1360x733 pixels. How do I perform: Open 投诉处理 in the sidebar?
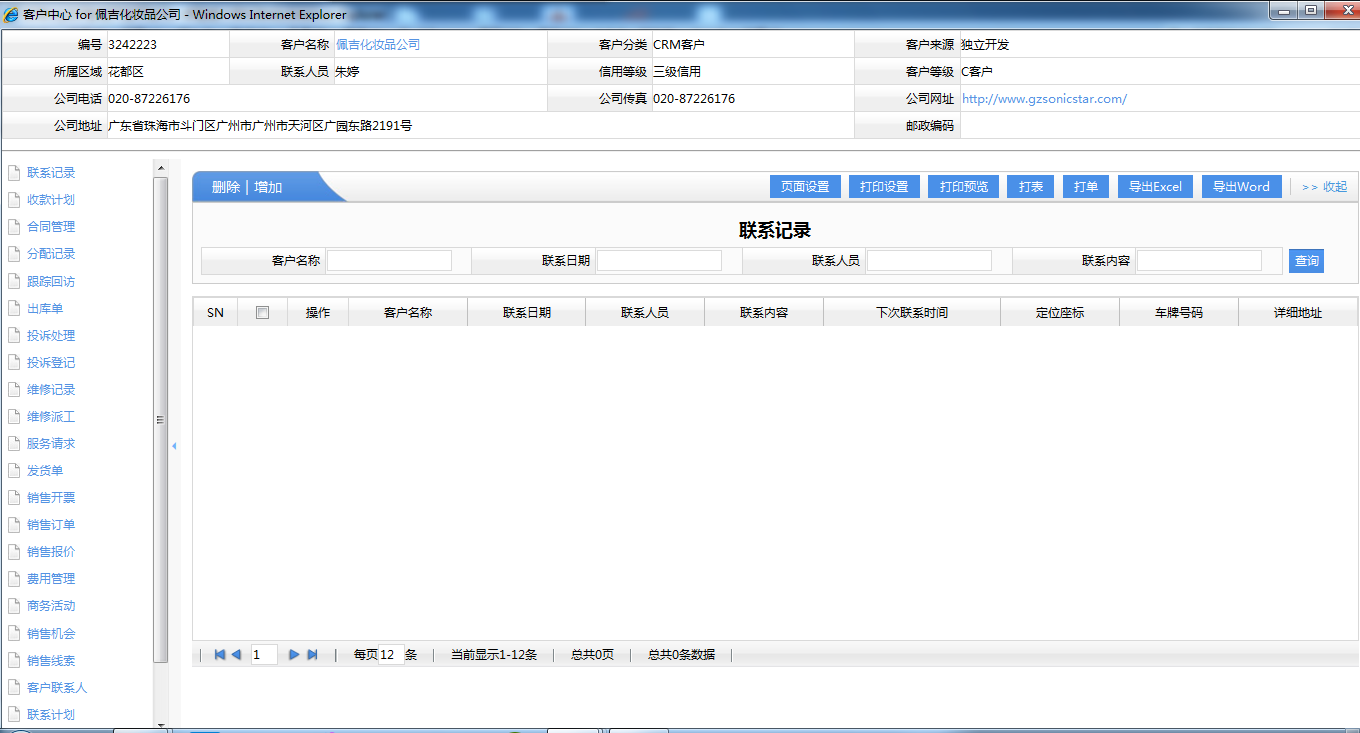click(x=51, y=336)
